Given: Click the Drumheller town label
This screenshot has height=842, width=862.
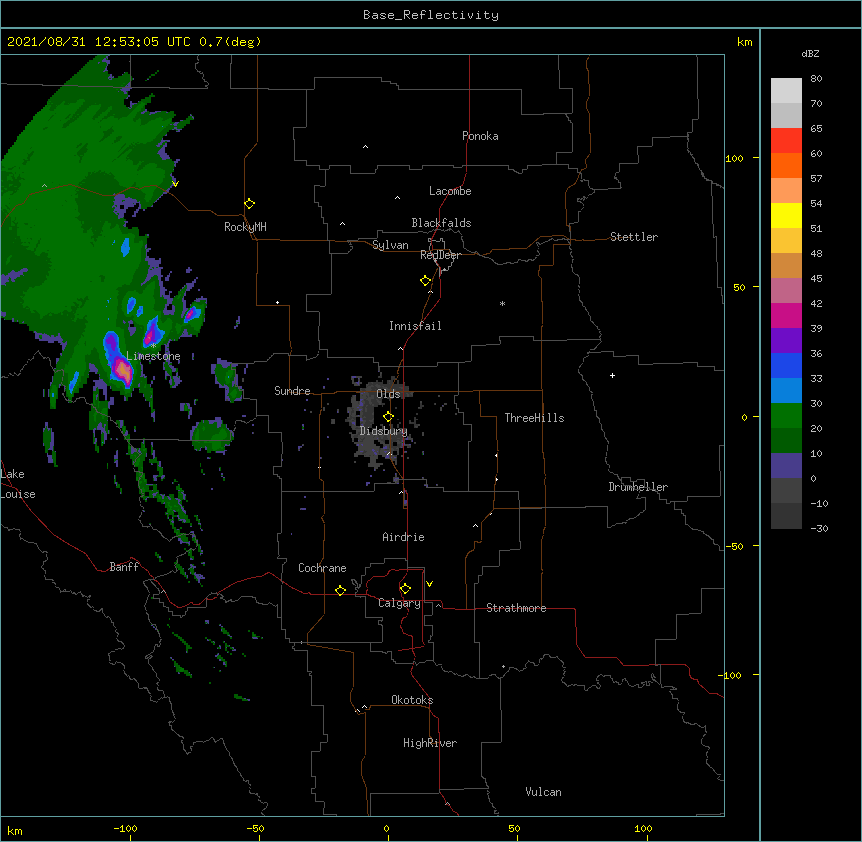Looking at the screenshot, I should (638, 487).
